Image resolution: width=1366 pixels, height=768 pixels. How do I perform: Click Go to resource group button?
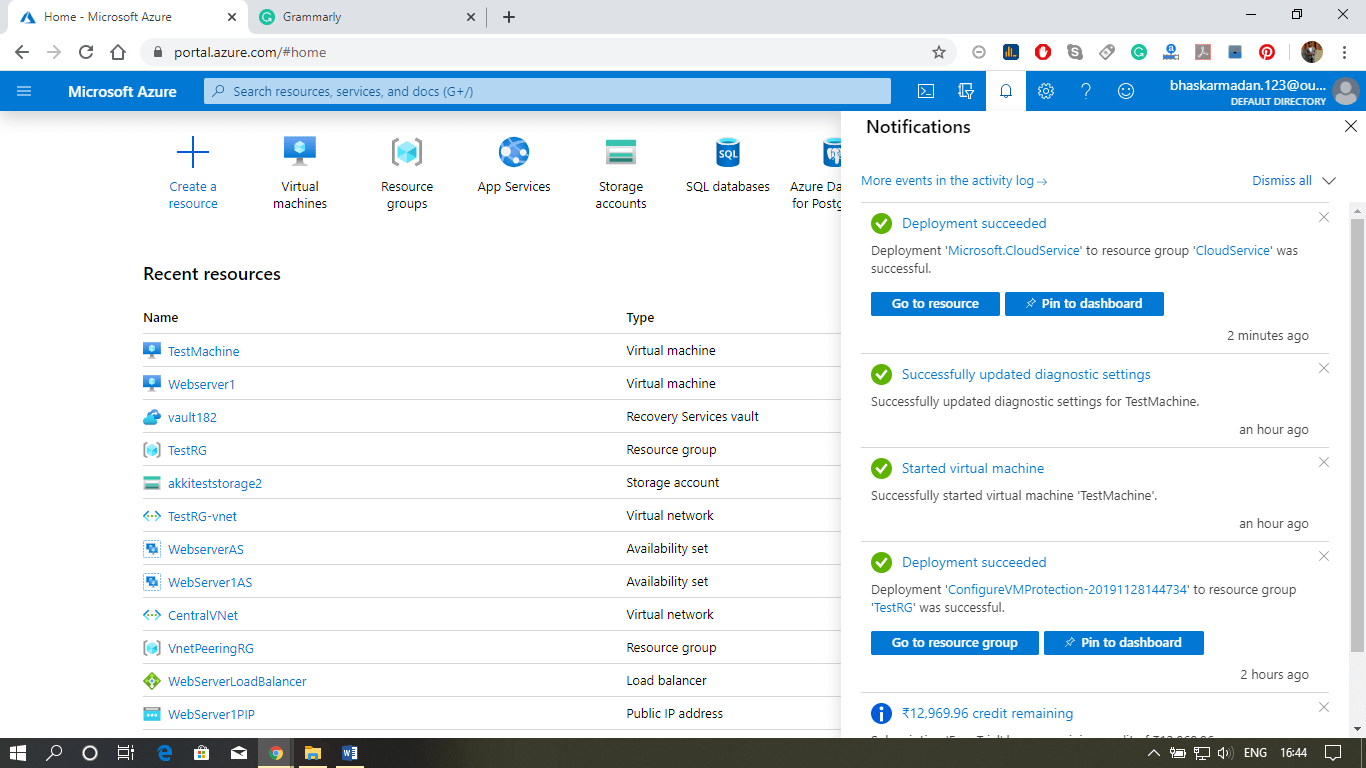click(x=955, y=642)
